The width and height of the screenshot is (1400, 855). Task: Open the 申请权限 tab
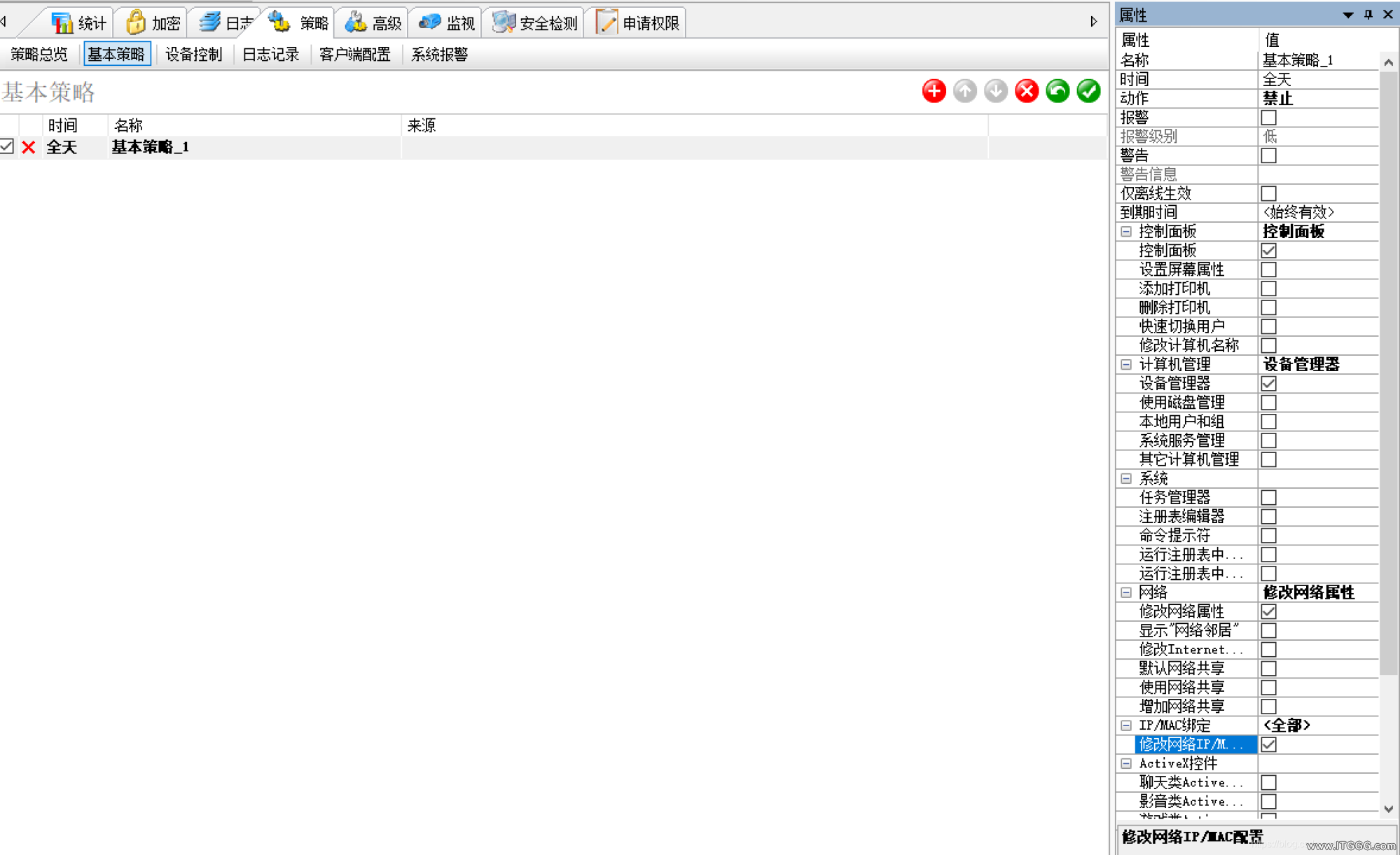point(637,23)
